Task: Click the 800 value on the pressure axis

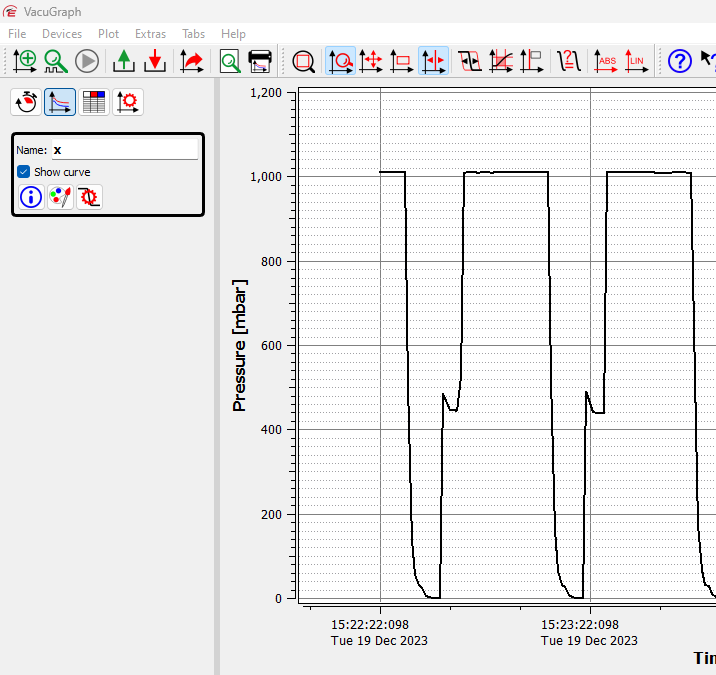Action: 271,262
